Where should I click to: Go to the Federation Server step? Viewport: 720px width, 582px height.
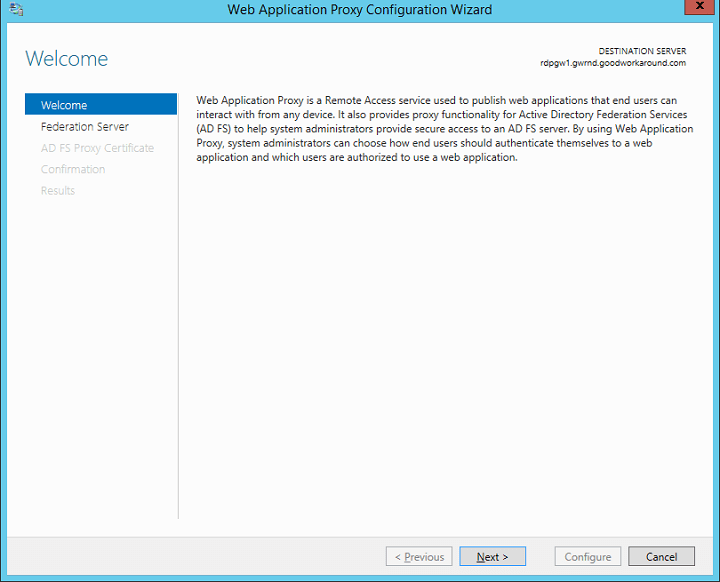click(85, 127)
